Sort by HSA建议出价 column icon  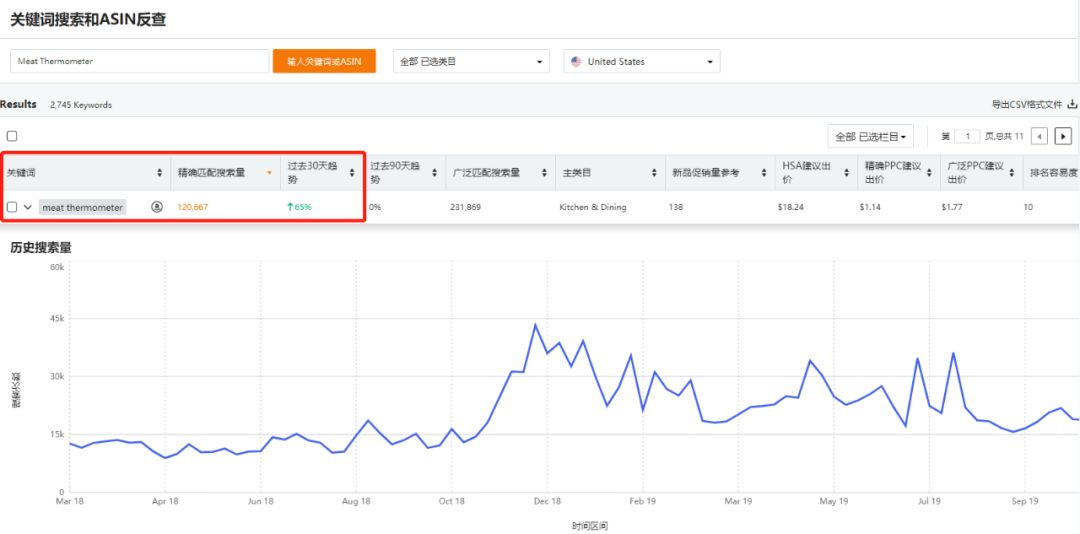pyautogui.click(x=844, y=173)
